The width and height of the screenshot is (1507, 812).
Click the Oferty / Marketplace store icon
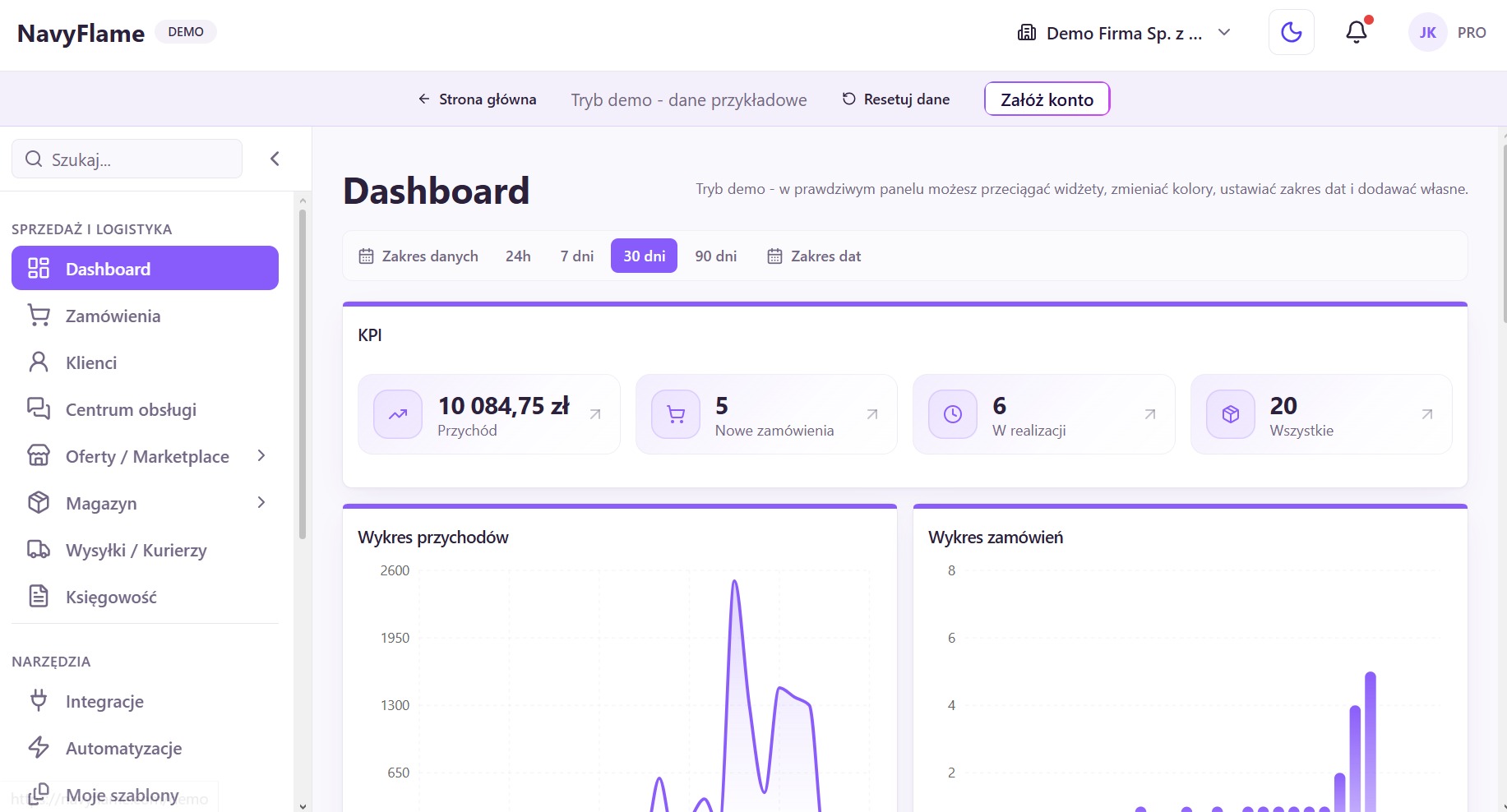39,455
